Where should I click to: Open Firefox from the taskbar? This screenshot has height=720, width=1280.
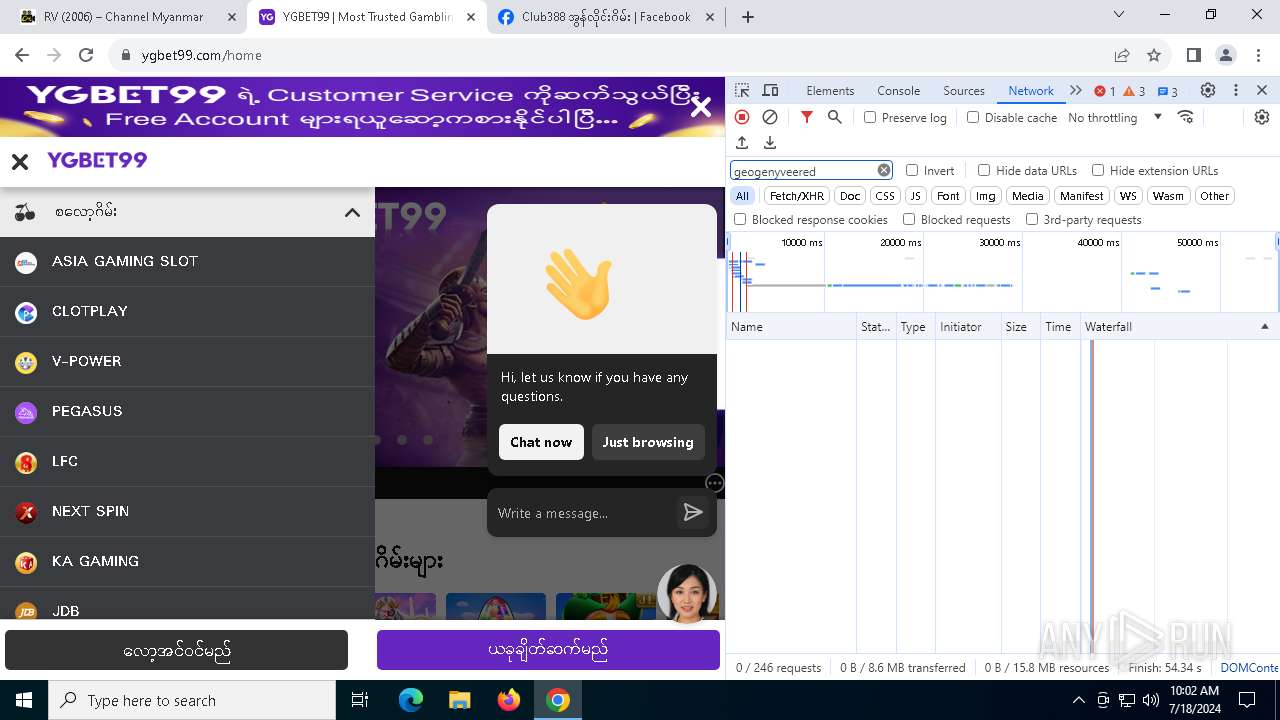click(508, 700)
